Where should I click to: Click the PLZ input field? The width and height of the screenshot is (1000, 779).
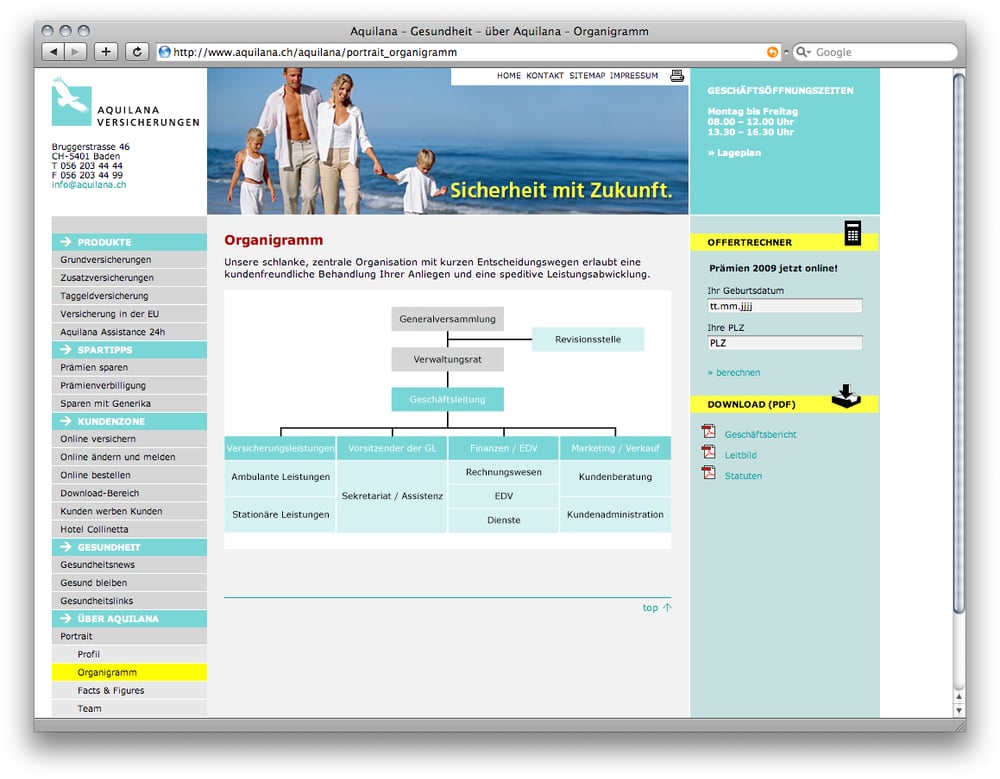coord(784,343)
